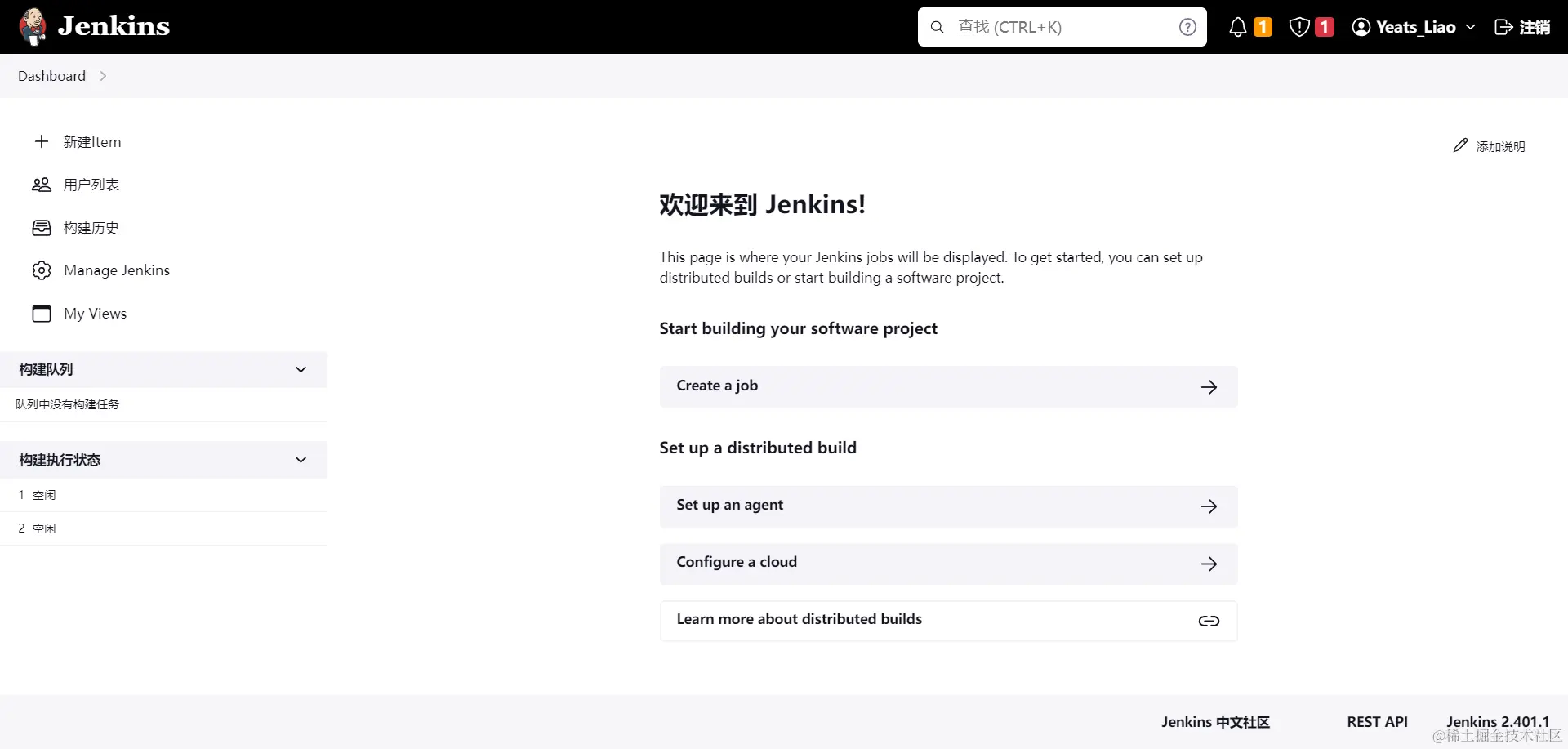
Task: Collapse the 构建执行状态 panel chevron
Action: 301,460
